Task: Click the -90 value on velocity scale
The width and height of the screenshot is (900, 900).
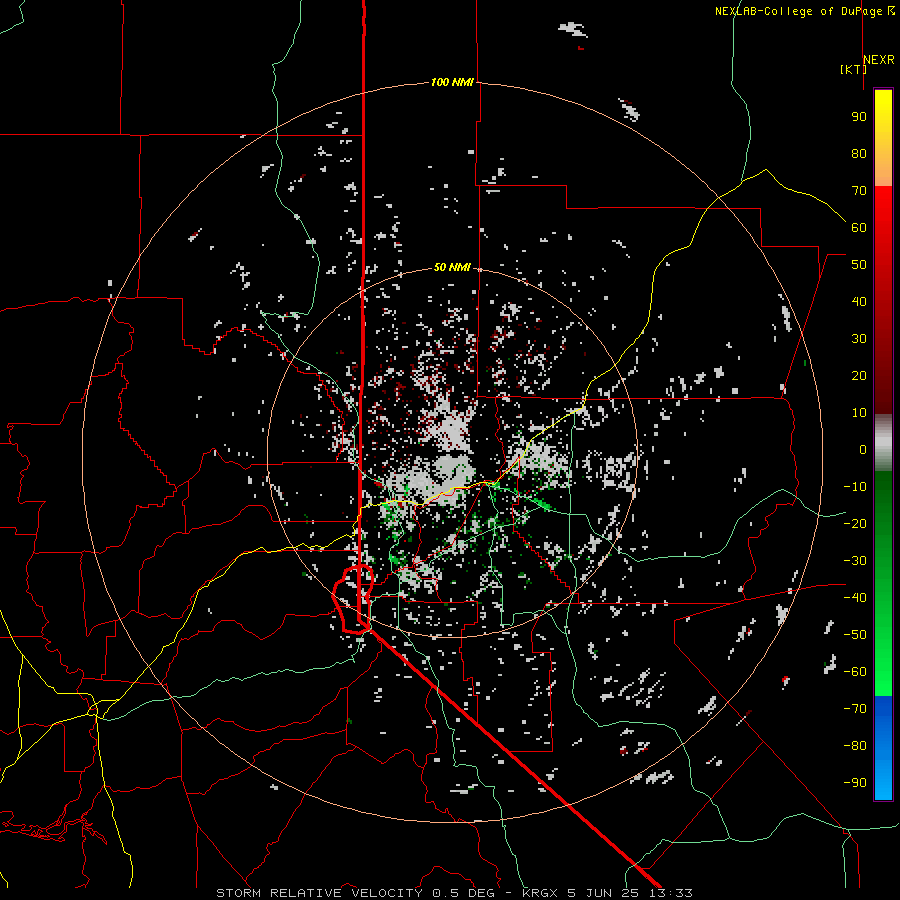Action: click(855, 783)
